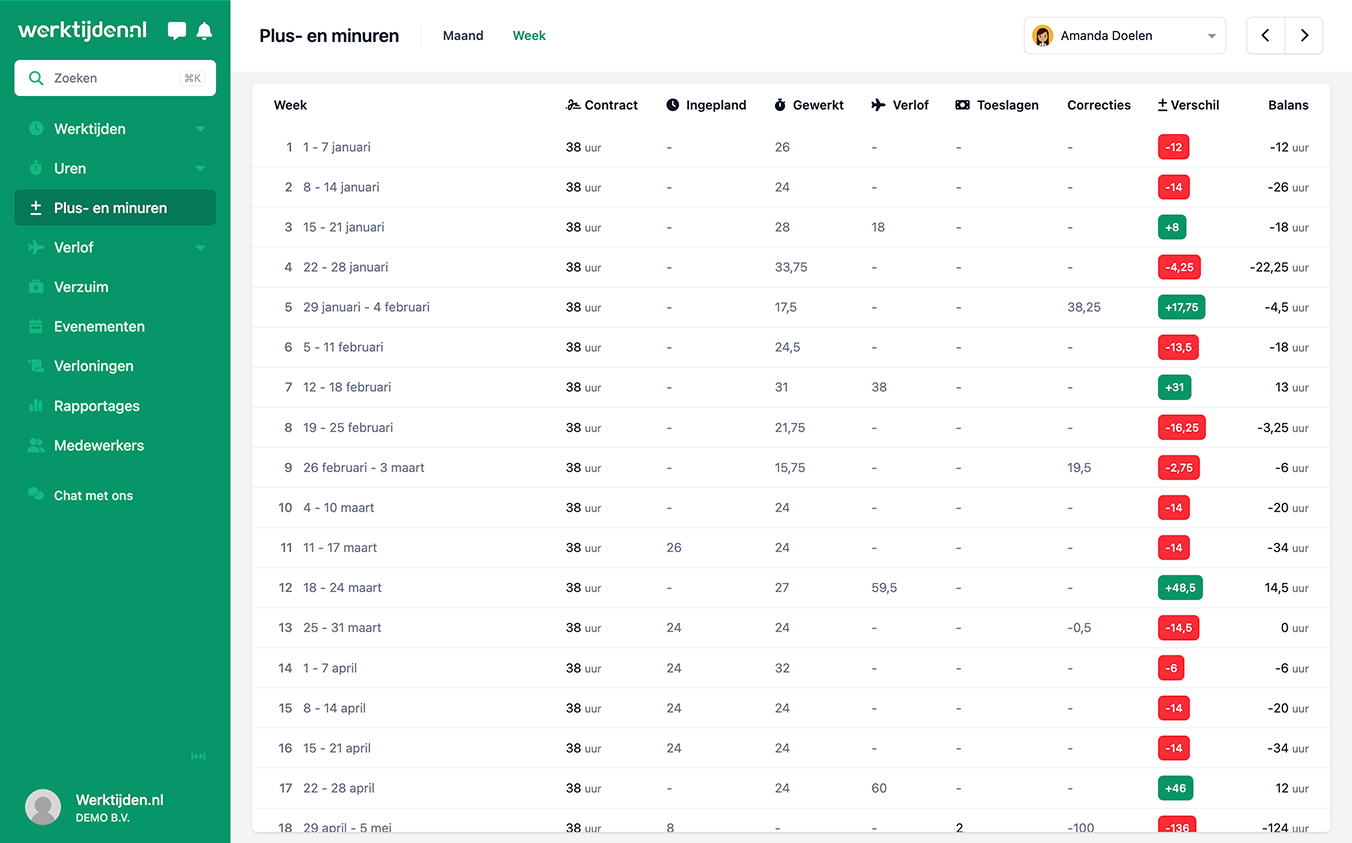Click the -16,25 Verschil badge

point(1182,427)
